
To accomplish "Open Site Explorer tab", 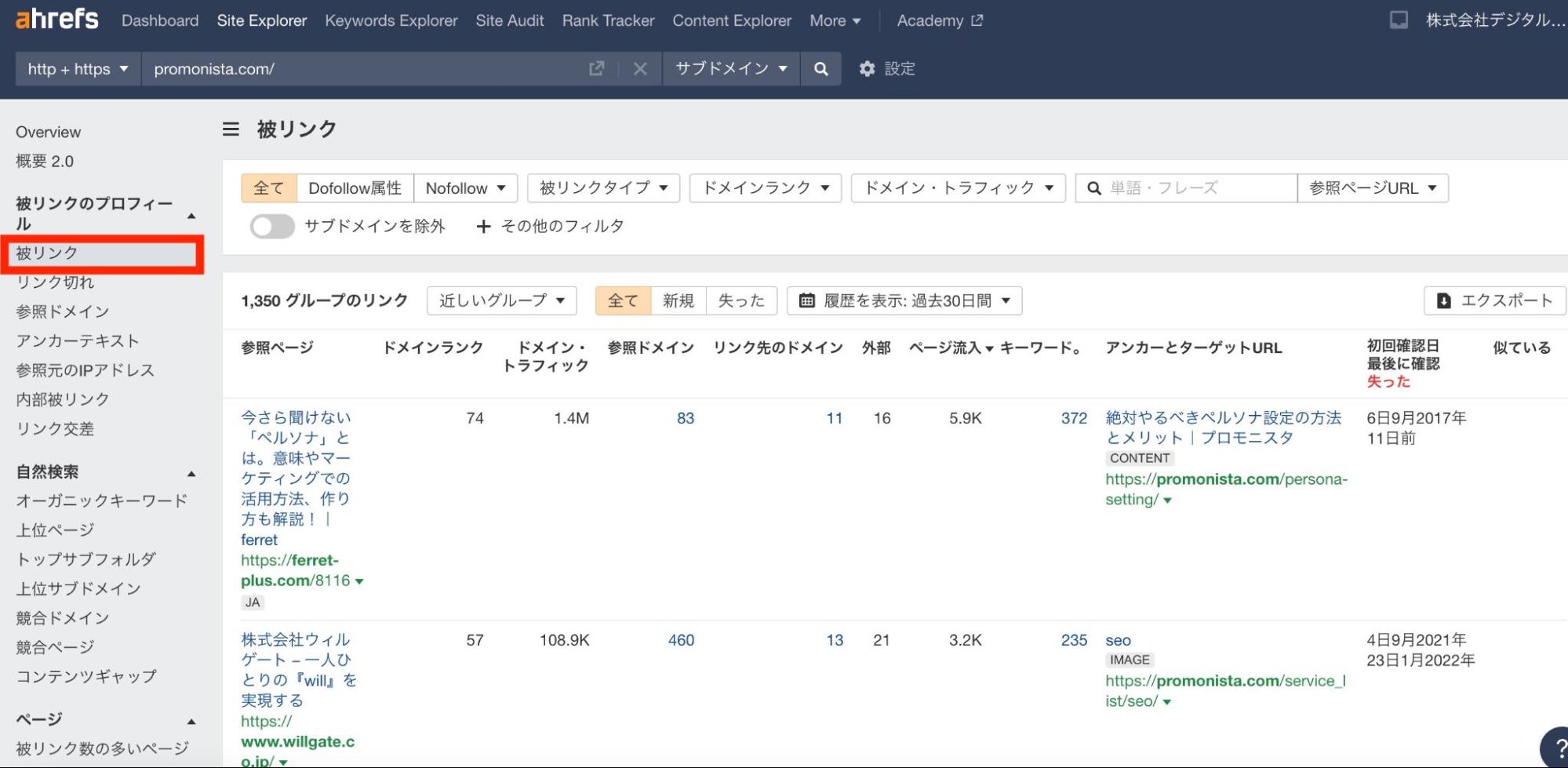I will [262, 20].
